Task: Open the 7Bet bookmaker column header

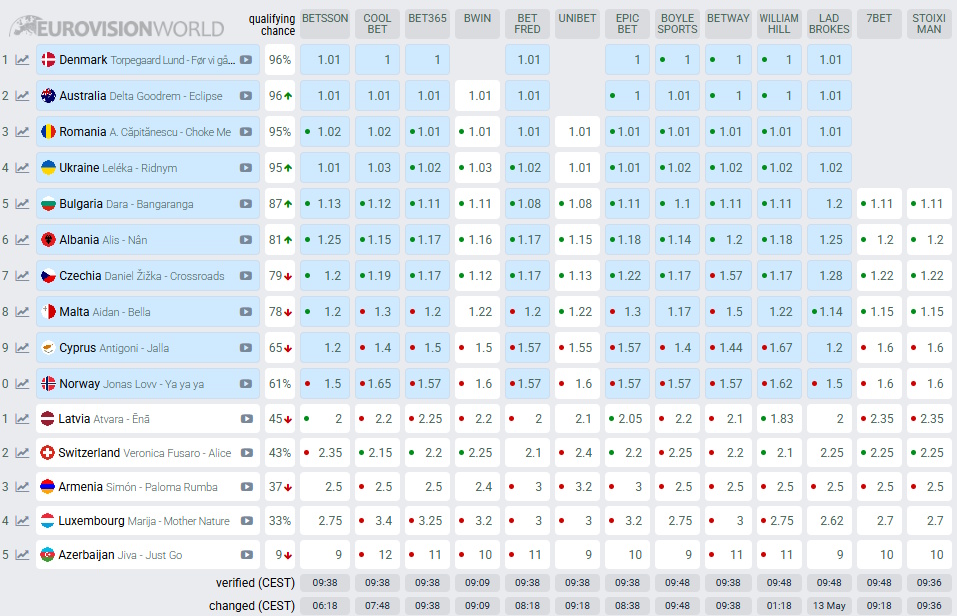Action: click(879, 24)
